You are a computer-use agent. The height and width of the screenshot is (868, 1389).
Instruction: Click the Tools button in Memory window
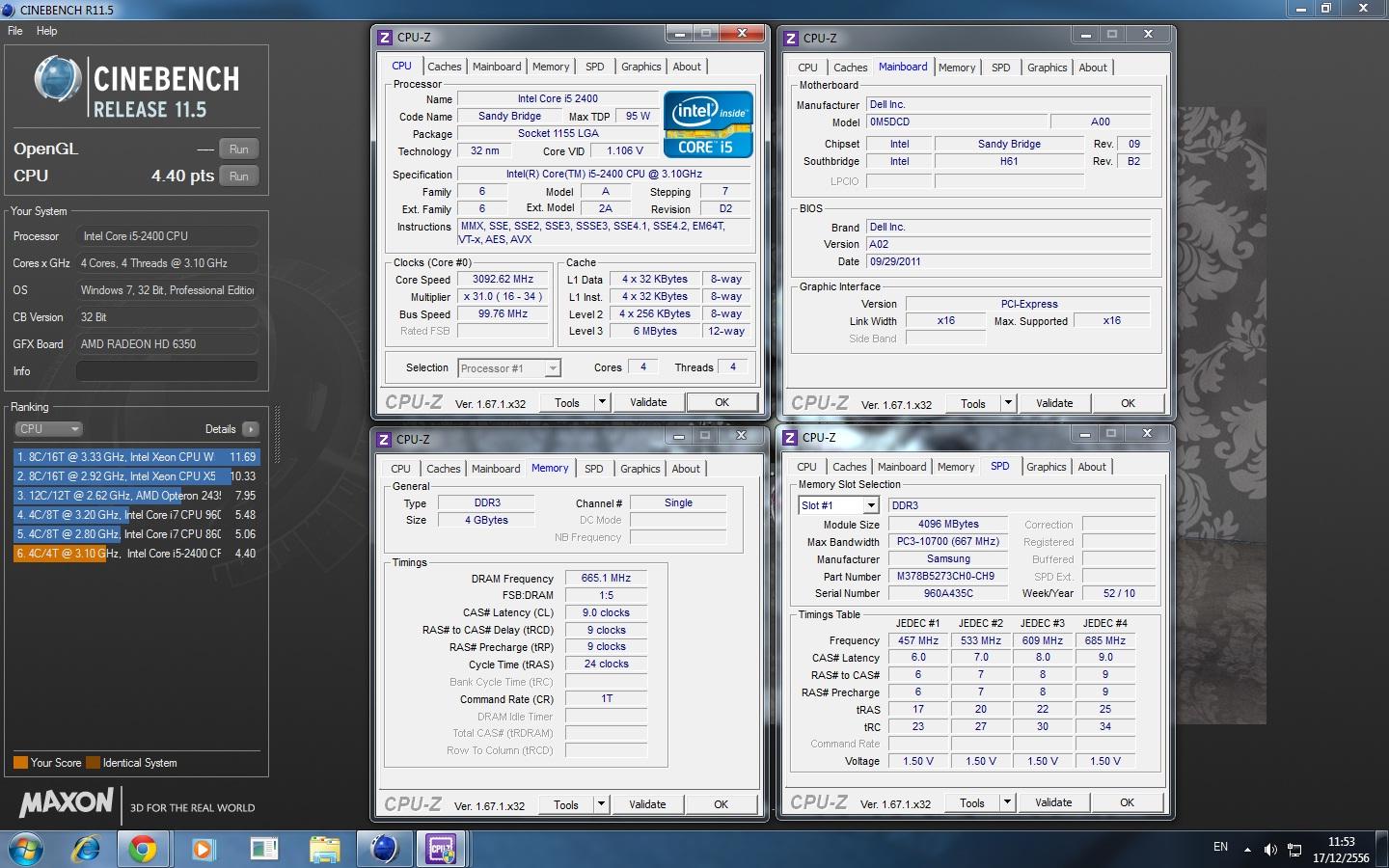tap(566, 804)
